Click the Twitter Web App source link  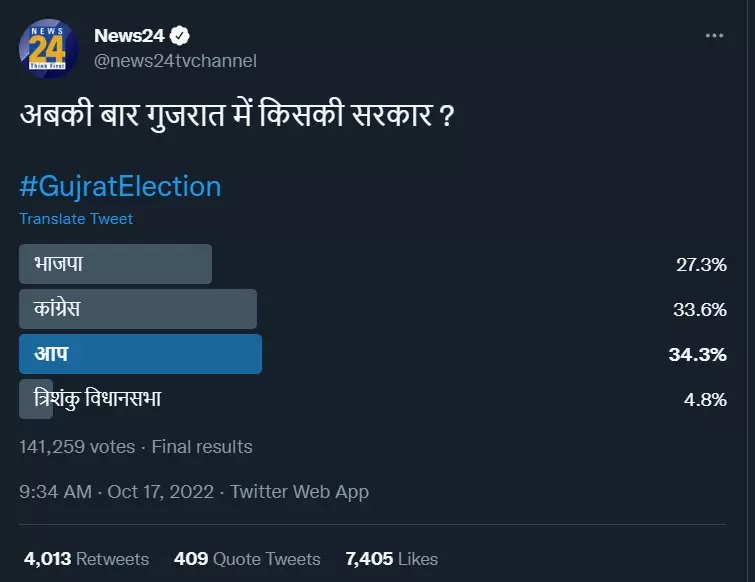pos(299,492)
